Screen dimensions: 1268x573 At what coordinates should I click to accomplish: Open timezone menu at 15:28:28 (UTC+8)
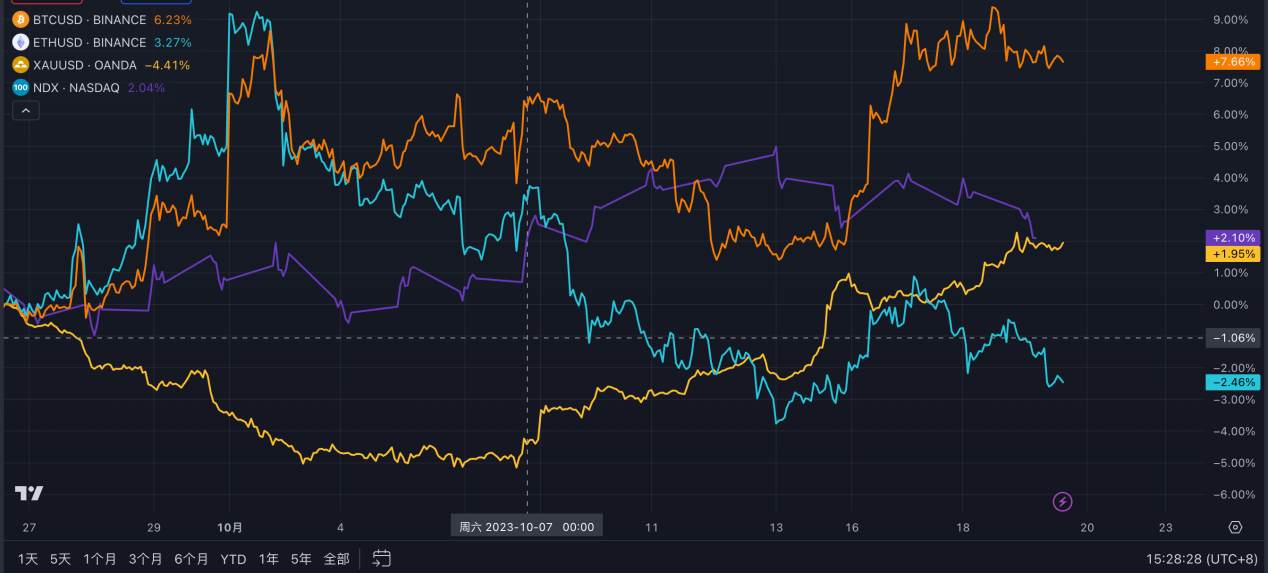pyautogui.click(x=1201, y=558)
